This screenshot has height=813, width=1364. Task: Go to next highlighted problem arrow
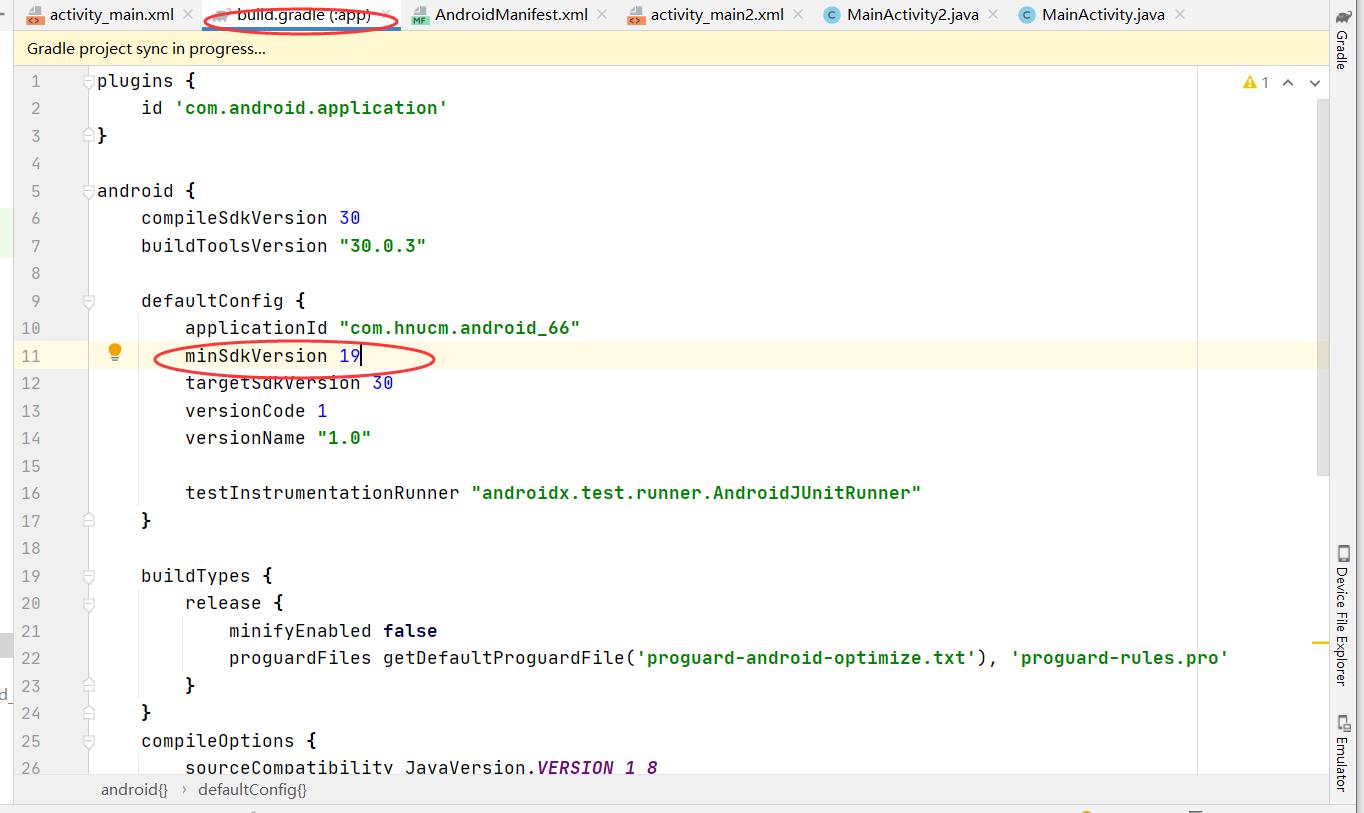[1315, 82]
